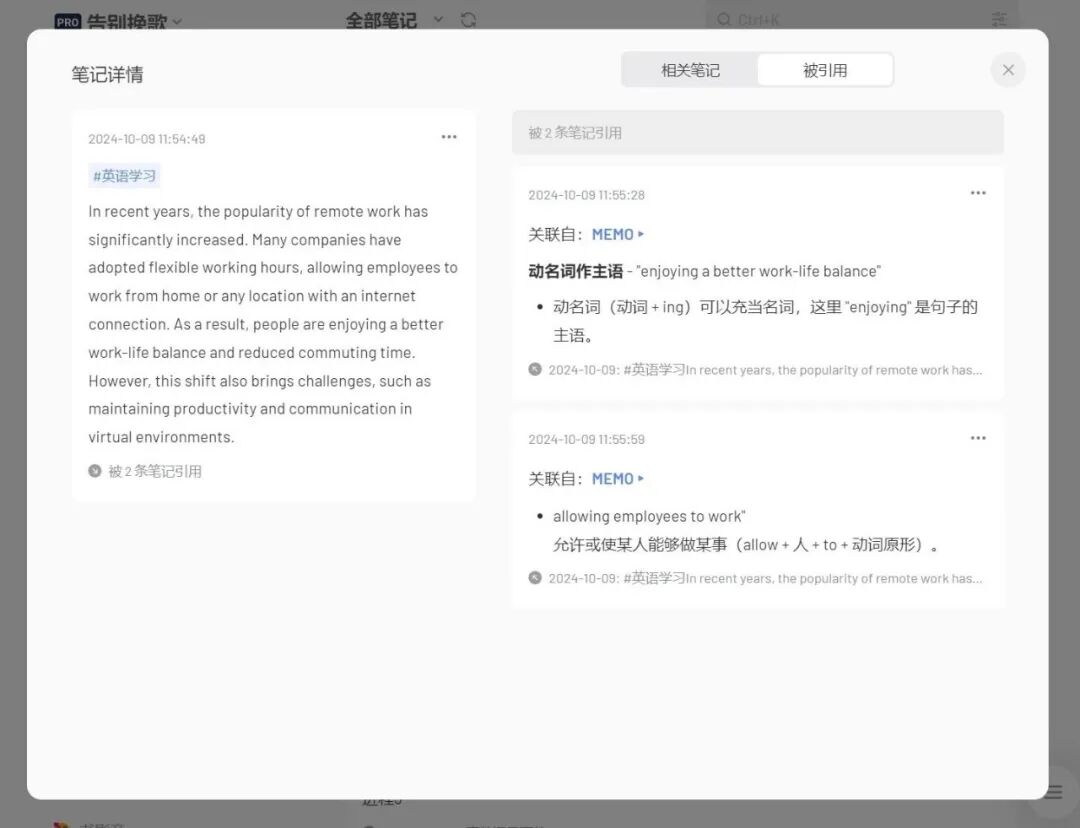Close the note details dialog
The image size is (1080, 828).
click(1008, 70)
